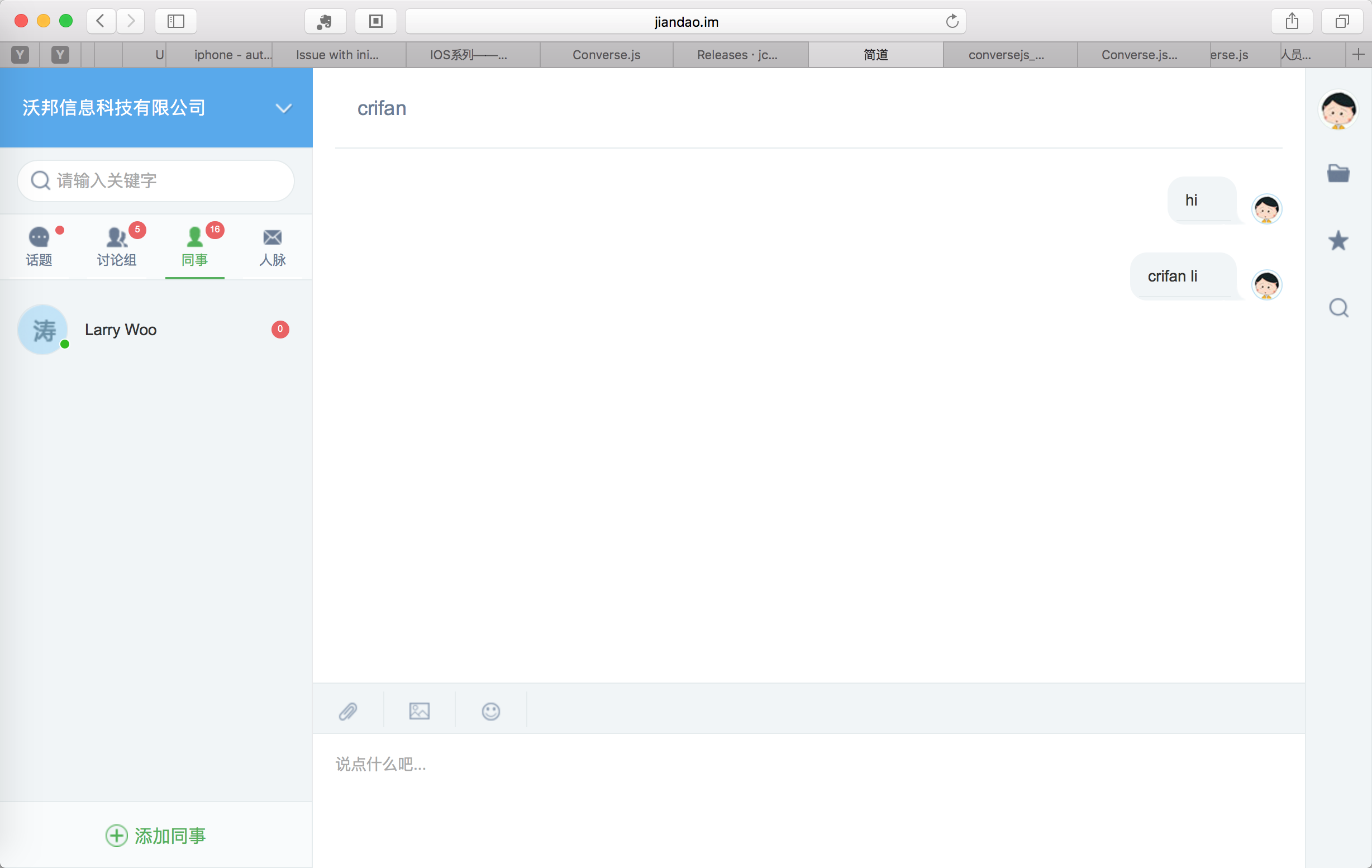Click the Safari page reload button

[x=952, y=22]
